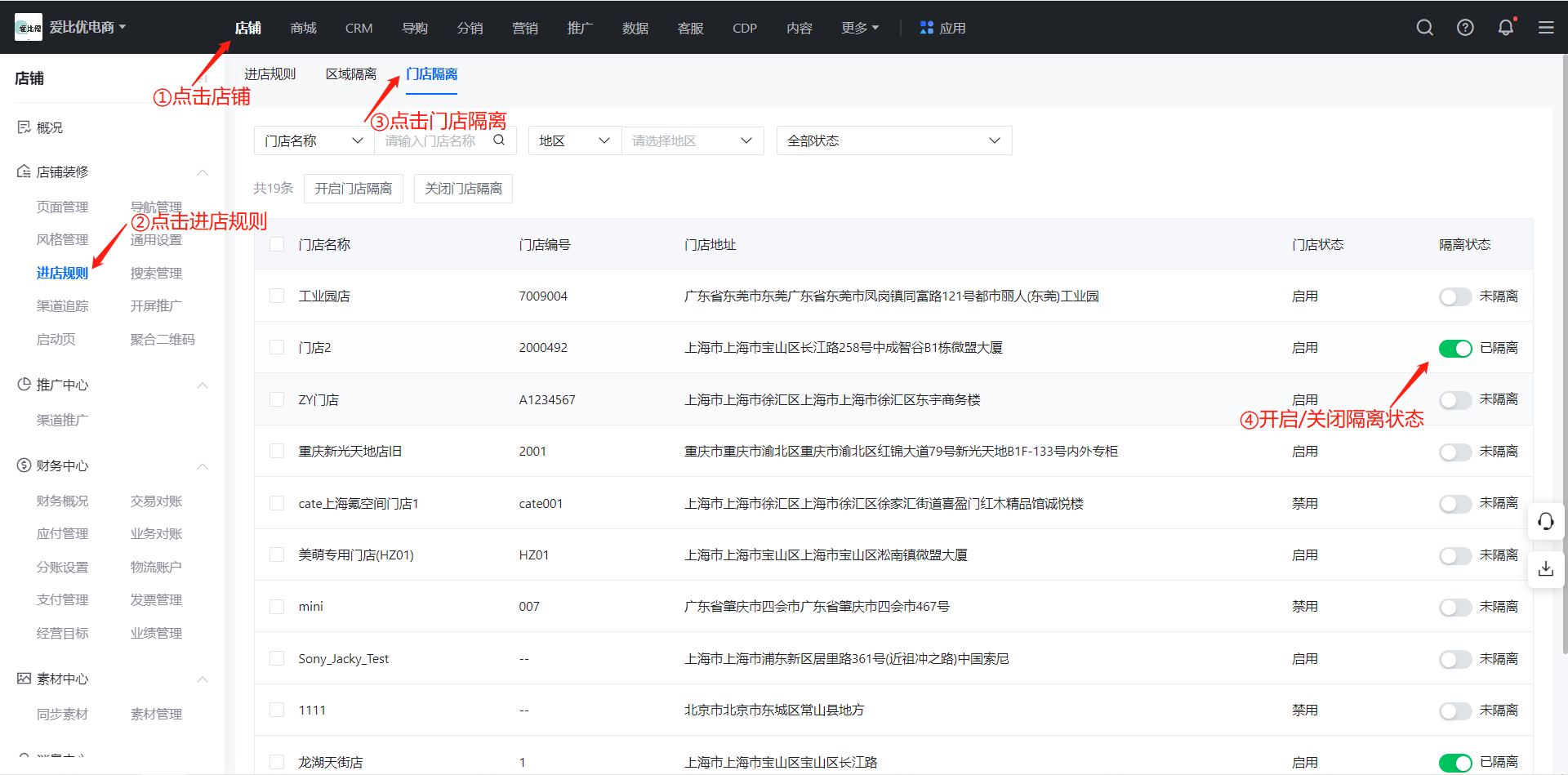
Task: Open 进店规则 in sidebar
Action: point(63,273)
